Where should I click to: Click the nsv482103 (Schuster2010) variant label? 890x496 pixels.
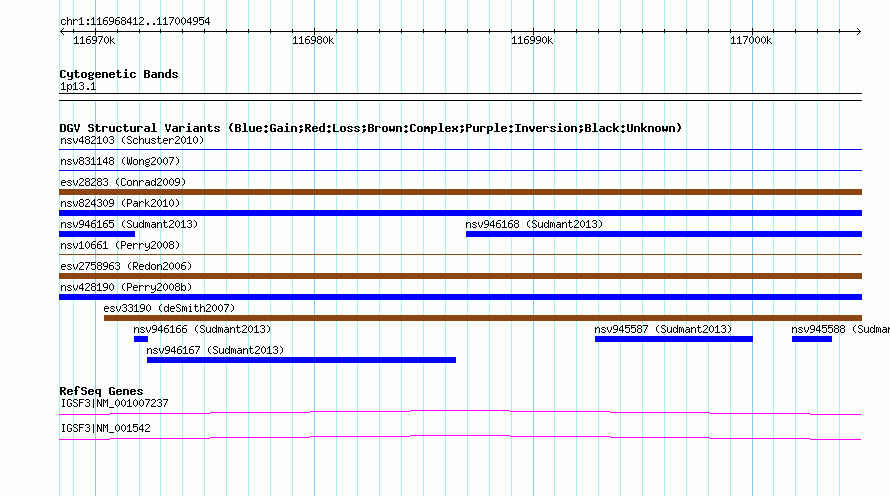132,140
